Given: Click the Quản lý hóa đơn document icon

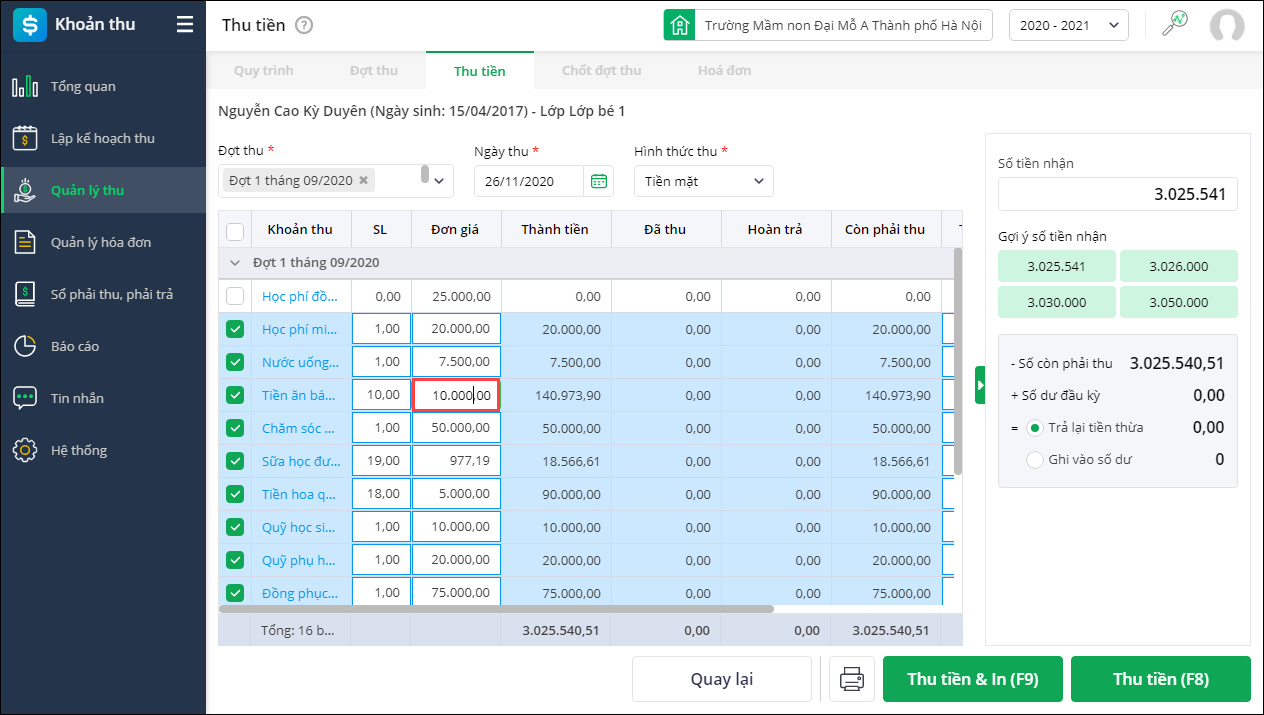Looking at the screenshot, I should tap(25, 242).
